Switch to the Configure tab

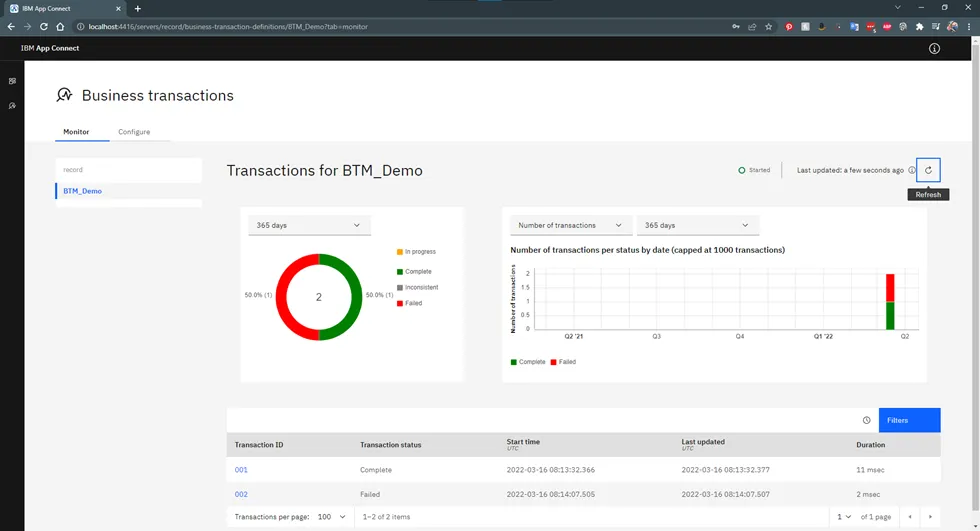(134, 132)
